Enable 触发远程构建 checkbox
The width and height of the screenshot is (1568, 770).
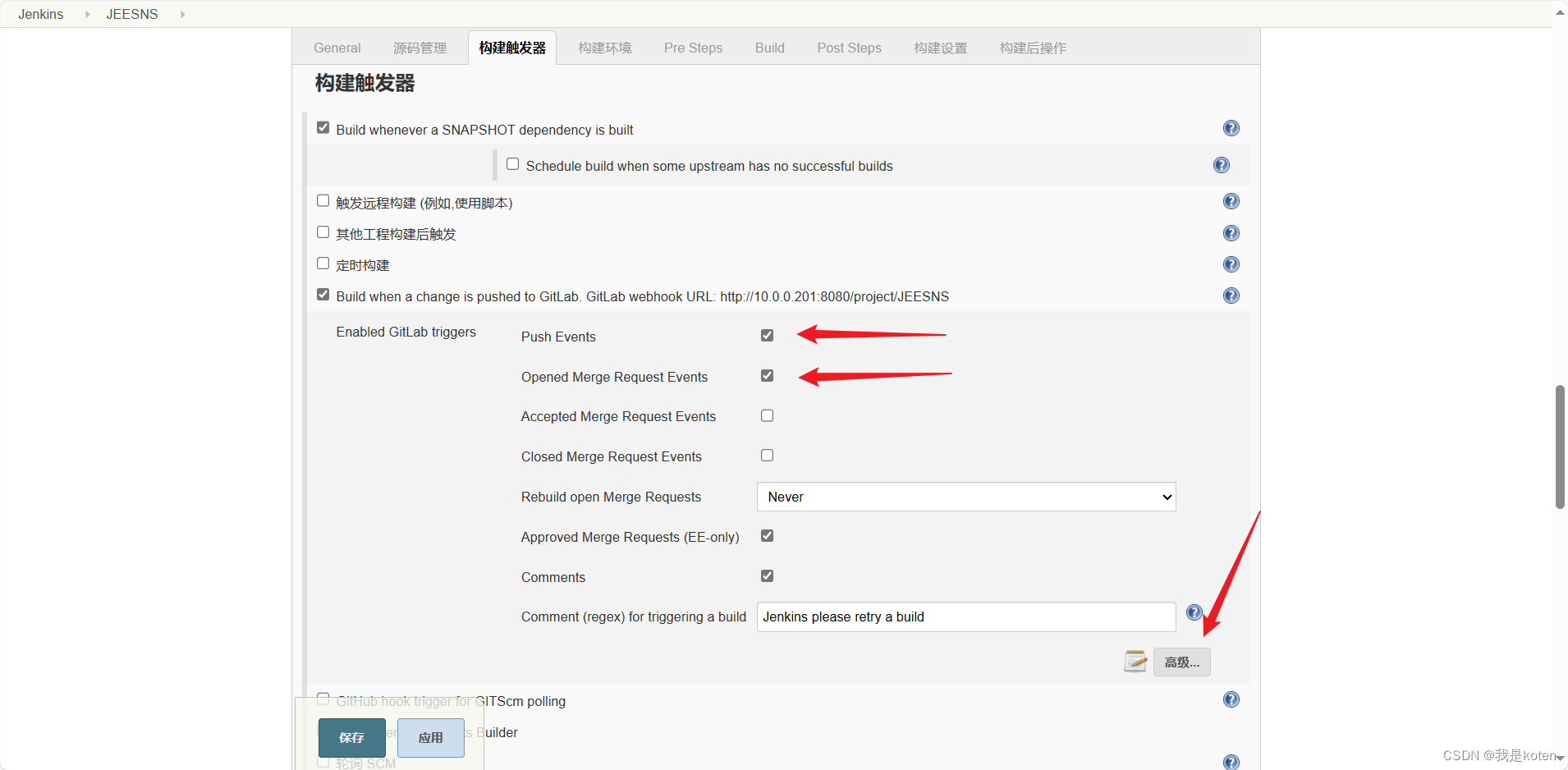[323, 201]
